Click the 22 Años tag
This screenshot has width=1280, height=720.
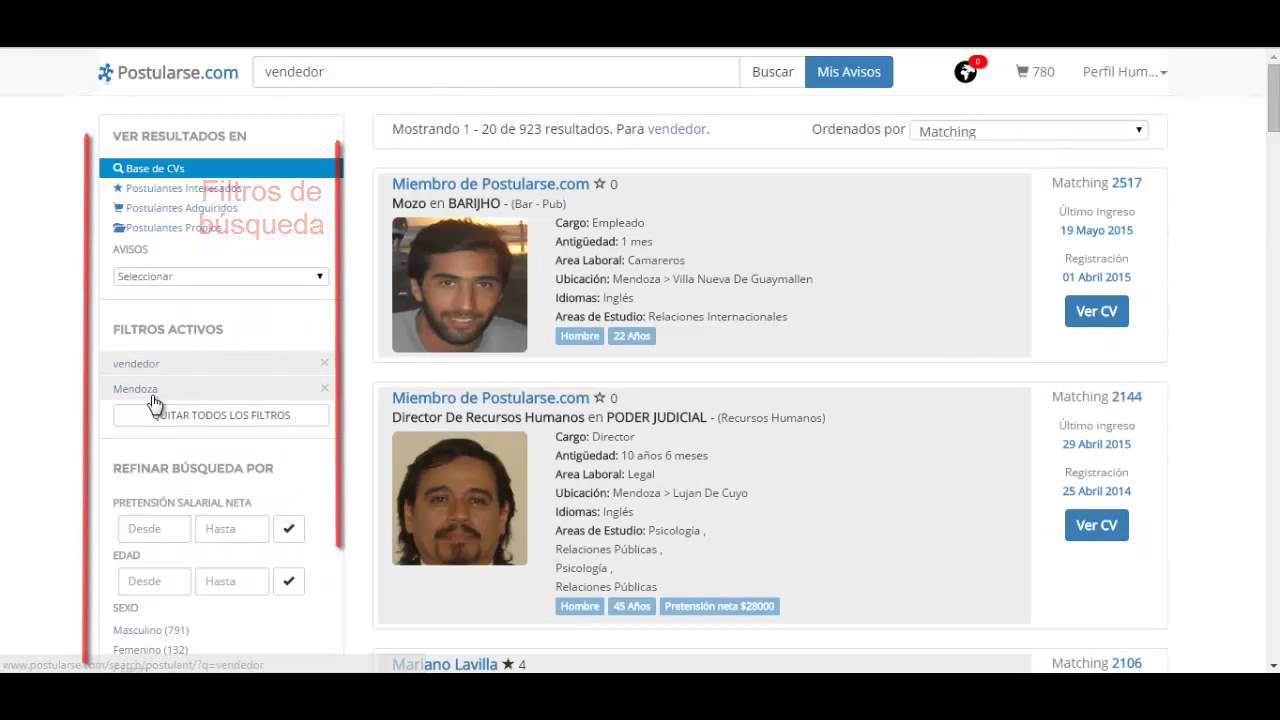(632, 336)
